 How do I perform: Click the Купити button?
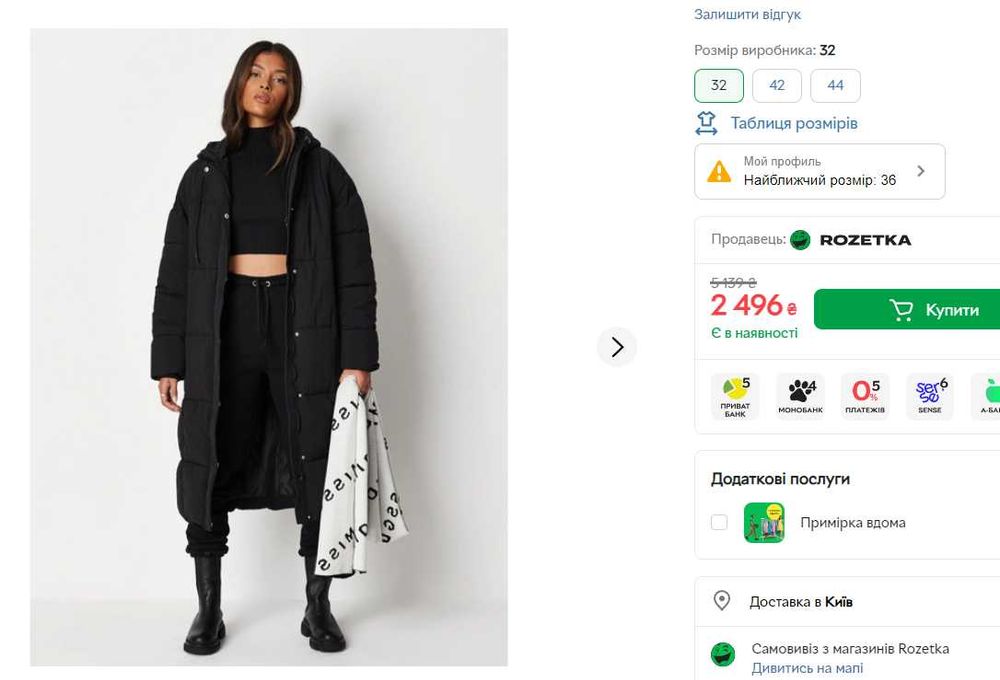point(907,310)
